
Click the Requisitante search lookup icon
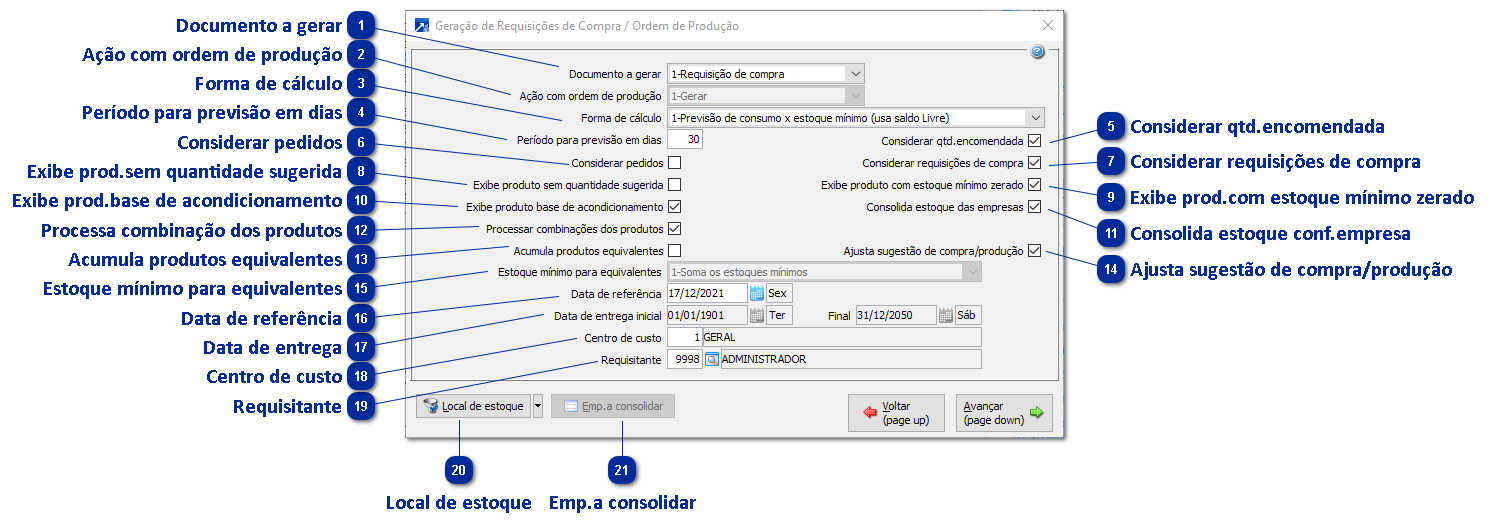[x=712, y=360]
